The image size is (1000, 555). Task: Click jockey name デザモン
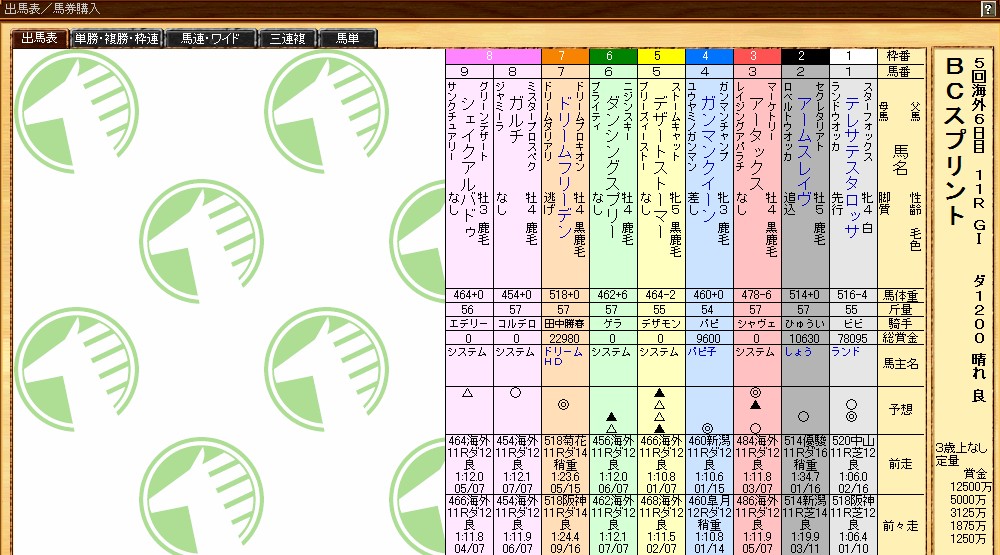pyautogui.click(x=661, y=323)
